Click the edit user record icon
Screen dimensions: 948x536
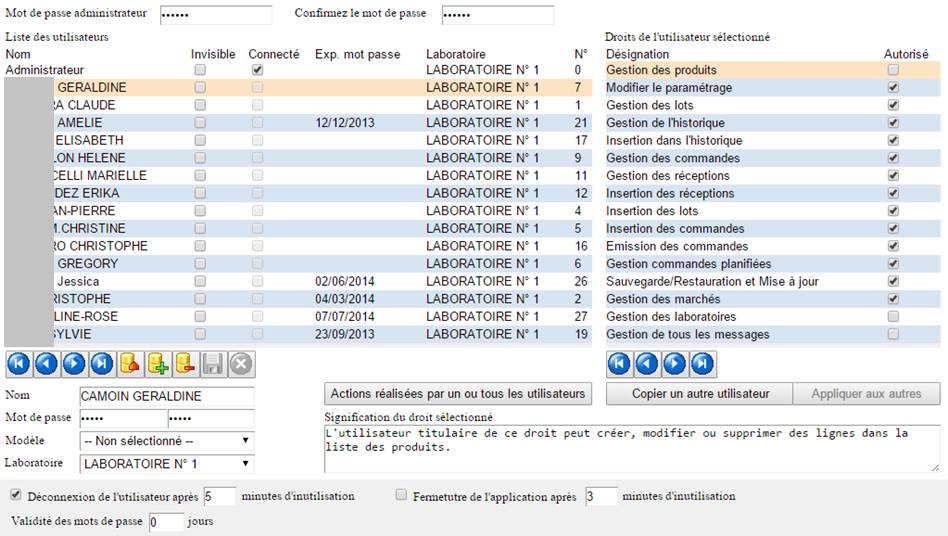(130, 364)
